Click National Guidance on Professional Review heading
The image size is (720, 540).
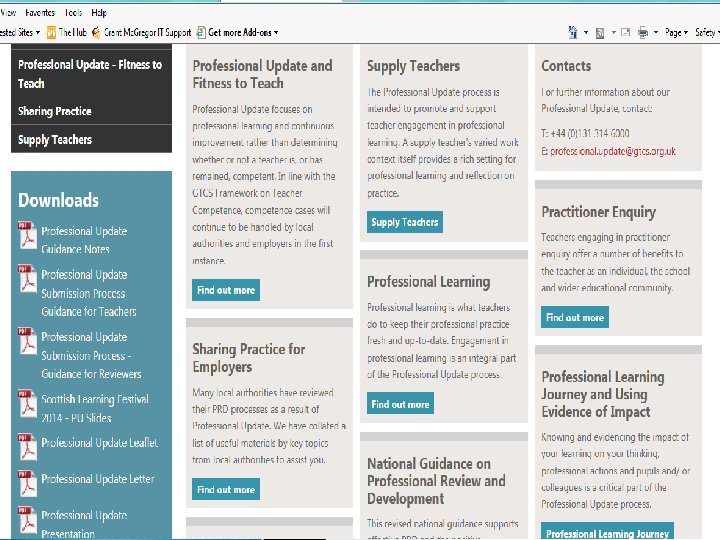point(436,481)
